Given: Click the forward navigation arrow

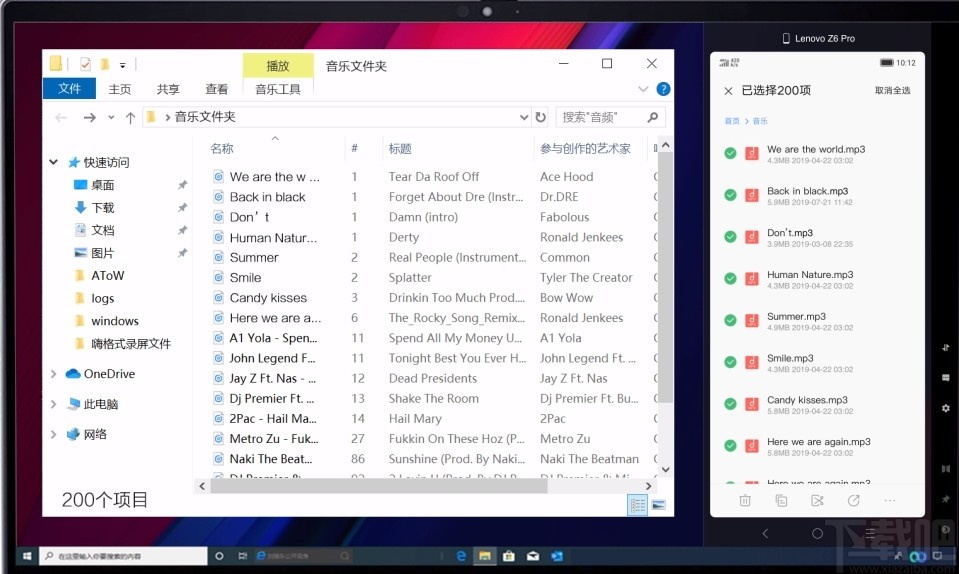Looking at the screenshot, I should (90, 117).
